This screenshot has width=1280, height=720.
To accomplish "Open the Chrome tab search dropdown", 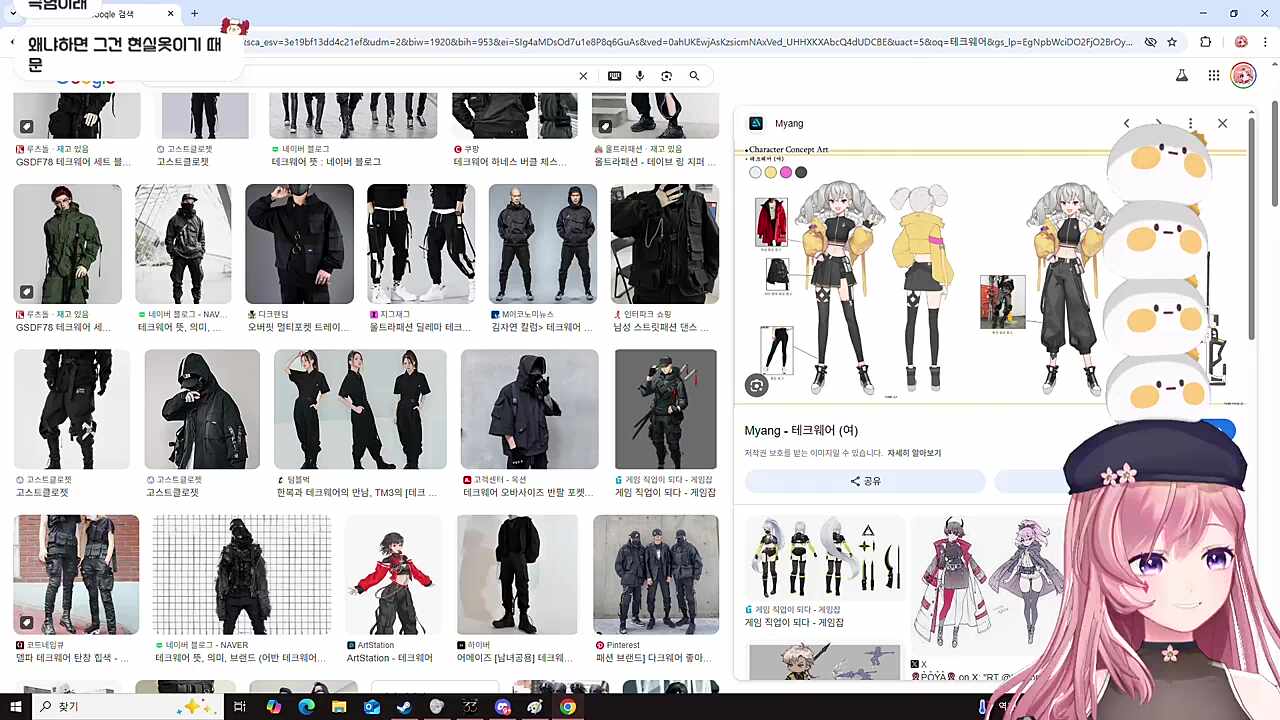I will (x=12, y=13).
